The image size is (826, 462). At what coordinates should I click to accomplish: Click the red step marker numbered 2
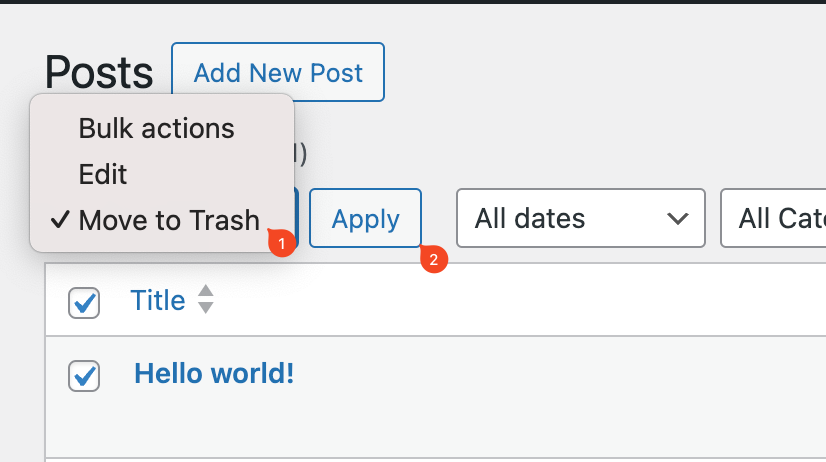coord(434,259)
